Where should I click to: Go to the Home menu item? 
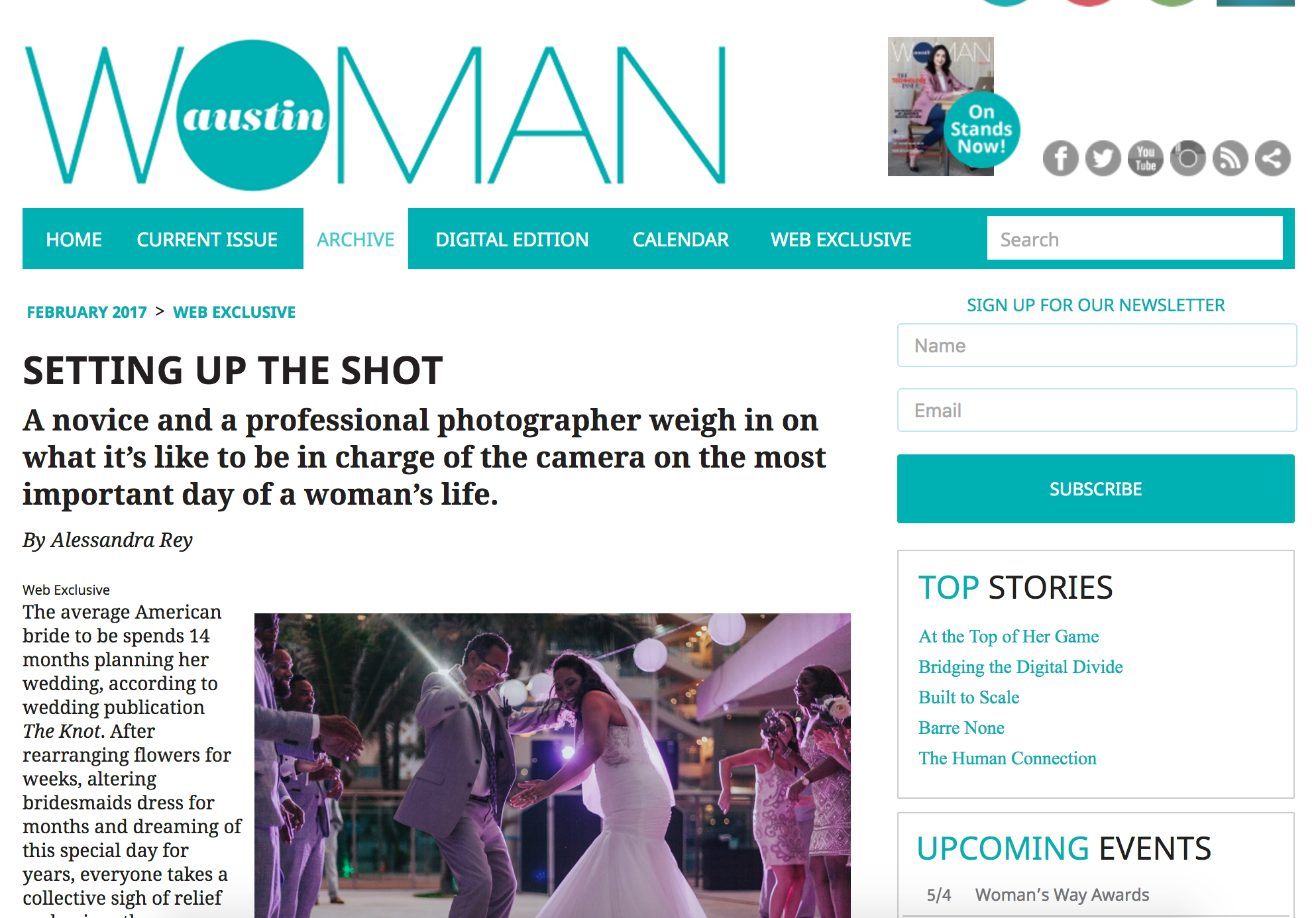74,239
